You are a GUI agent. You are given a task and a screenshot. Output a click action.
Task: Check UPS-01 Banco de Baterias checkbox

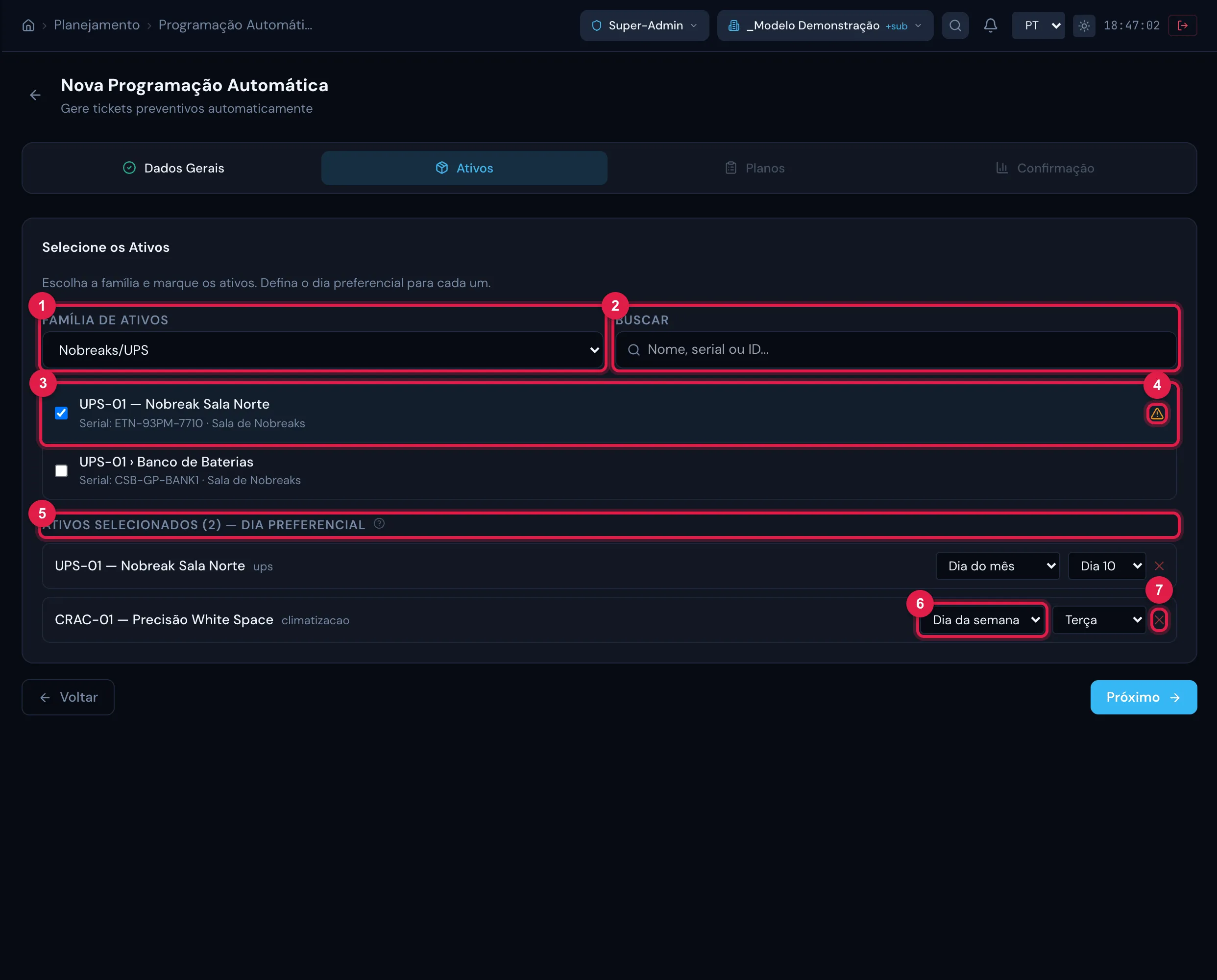point(61,471)
